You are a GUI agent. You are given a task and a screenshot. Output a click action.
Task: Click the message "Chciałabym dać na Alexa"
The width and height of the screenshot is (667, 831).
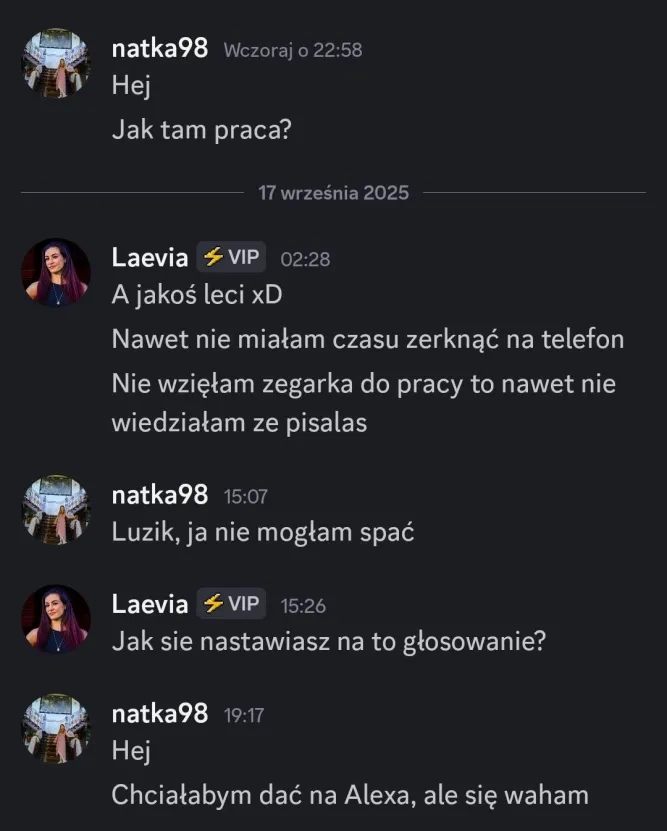pos(350,796)
